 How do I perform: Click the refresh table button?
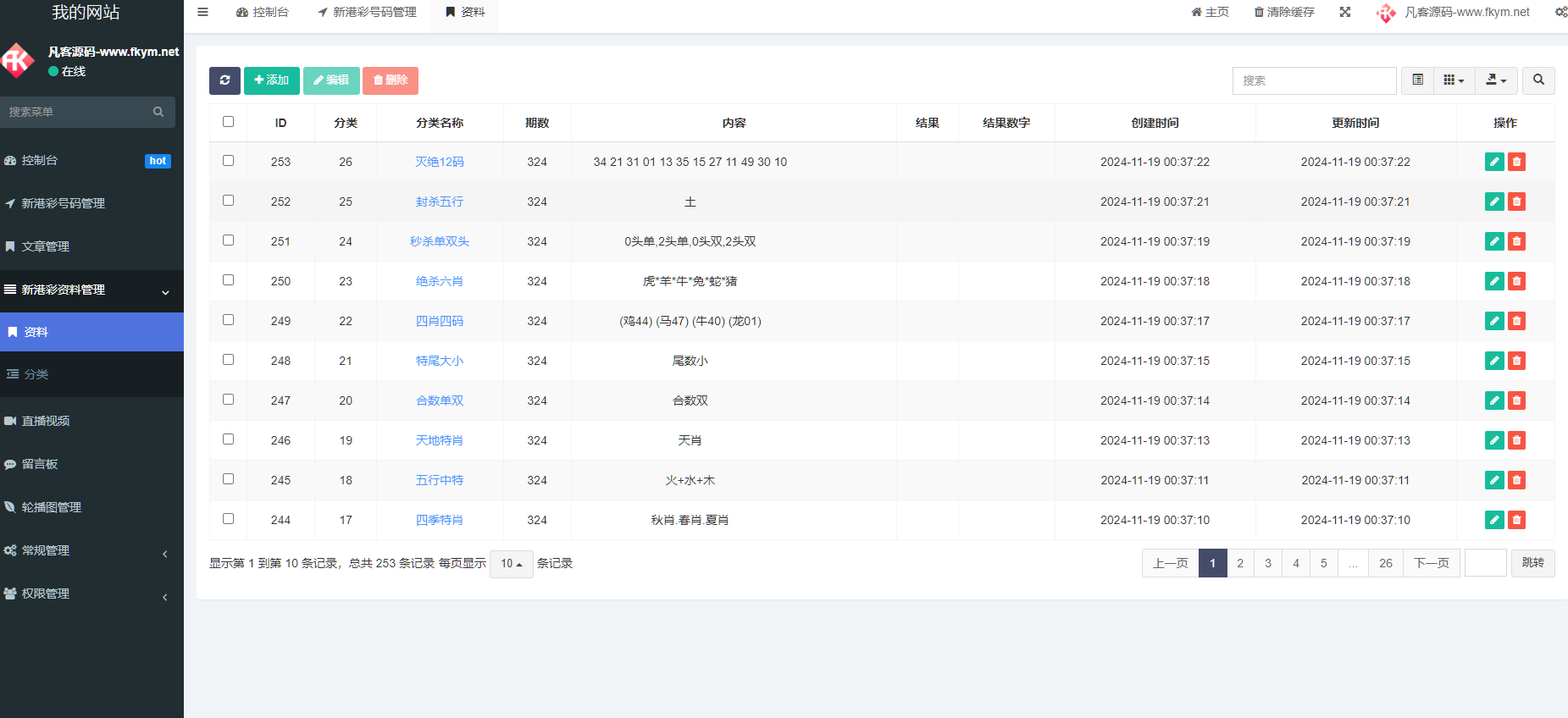pyautogui.click(x=224, y=80)
